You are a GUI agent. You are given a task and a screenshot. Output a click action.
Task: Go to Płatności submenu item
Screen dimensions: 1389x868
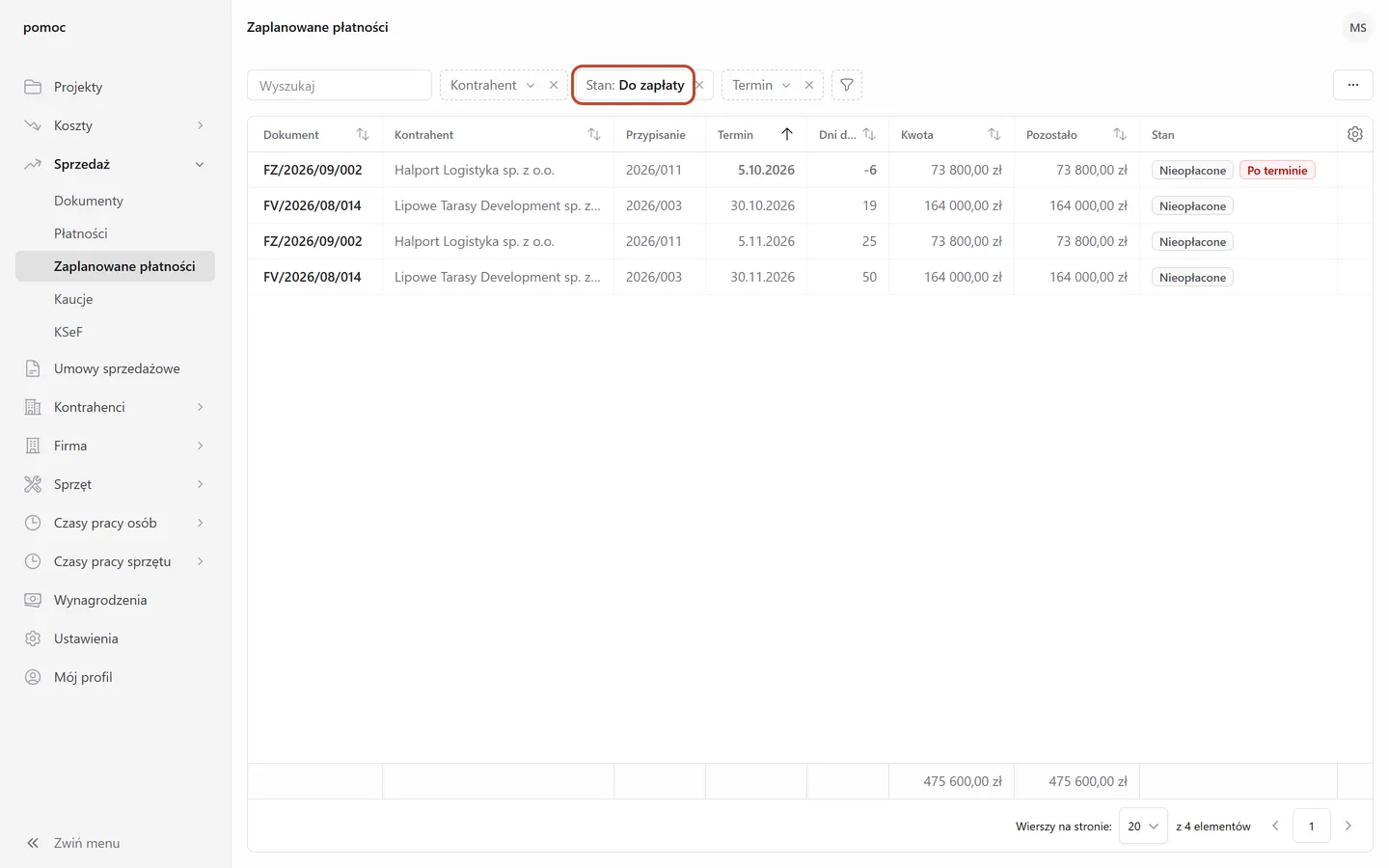pyautogui.click(x=81, y=233)
